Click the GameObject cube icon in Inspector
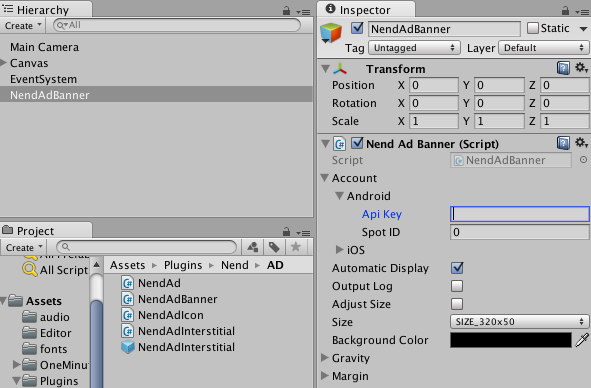This screenshot has width=591, height=388. point(331,33)
